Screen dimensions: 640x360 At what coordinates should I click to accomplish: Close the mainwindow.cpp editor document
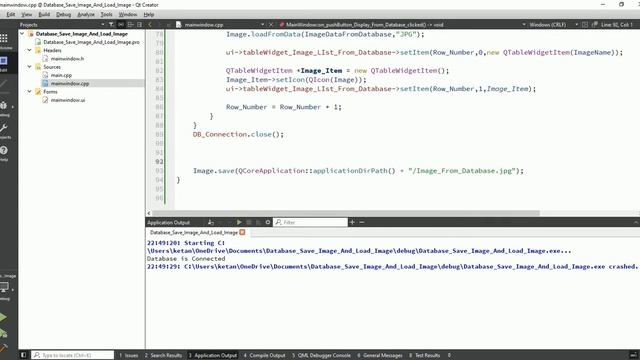[271, 24]
